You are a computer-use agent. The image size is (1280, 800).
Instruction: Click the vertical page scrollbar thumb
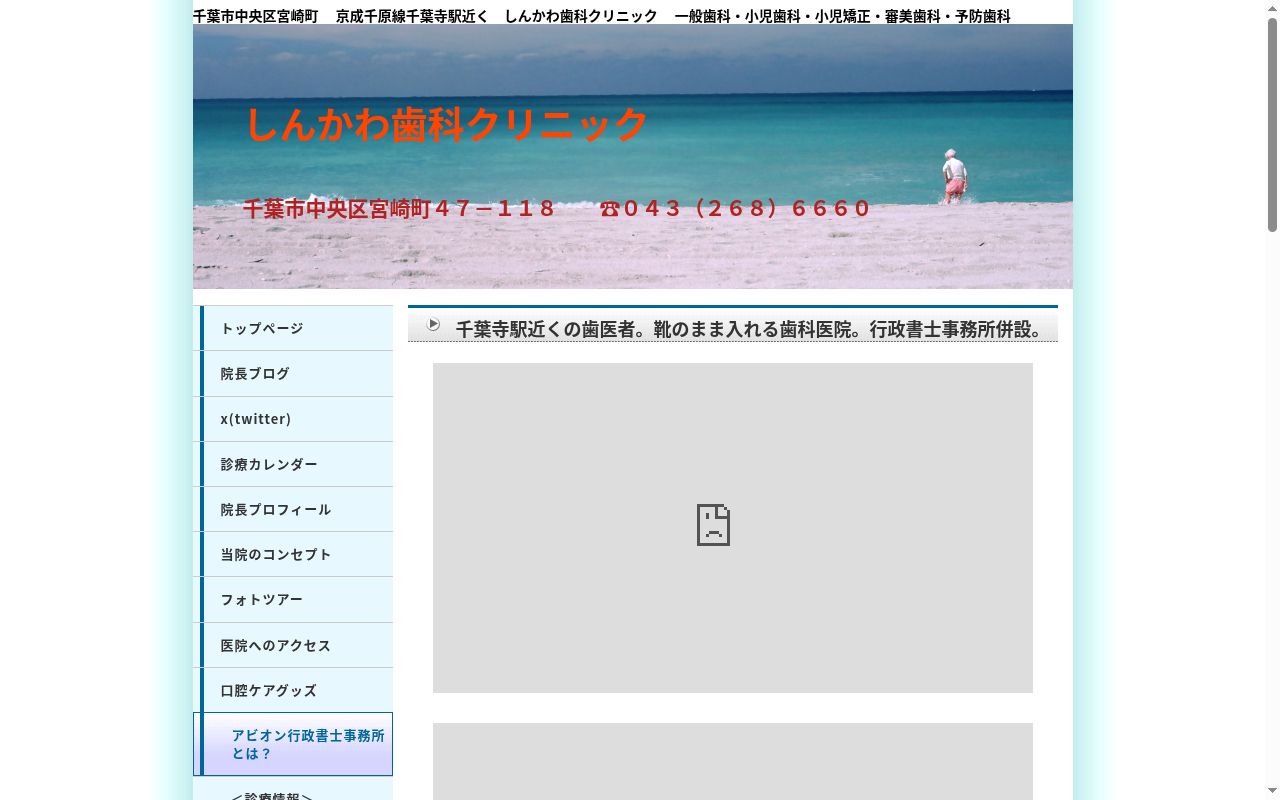1272,125
